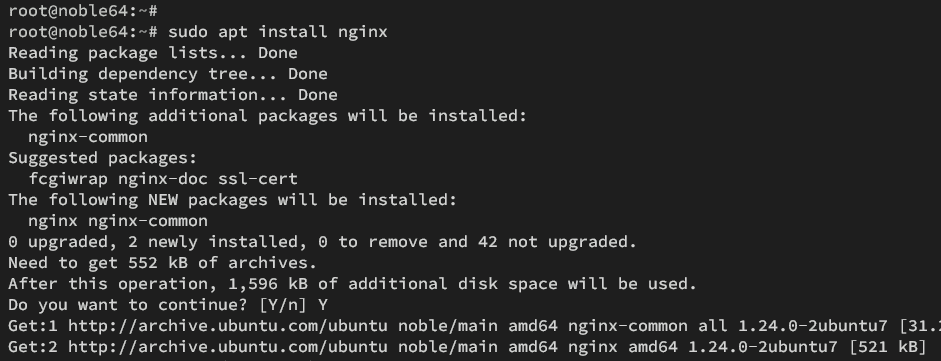The width and height of the screenshot is (941, 361).
Task: Click the 'Building dependency tree... Done' line
Action: tap(168, 74)
